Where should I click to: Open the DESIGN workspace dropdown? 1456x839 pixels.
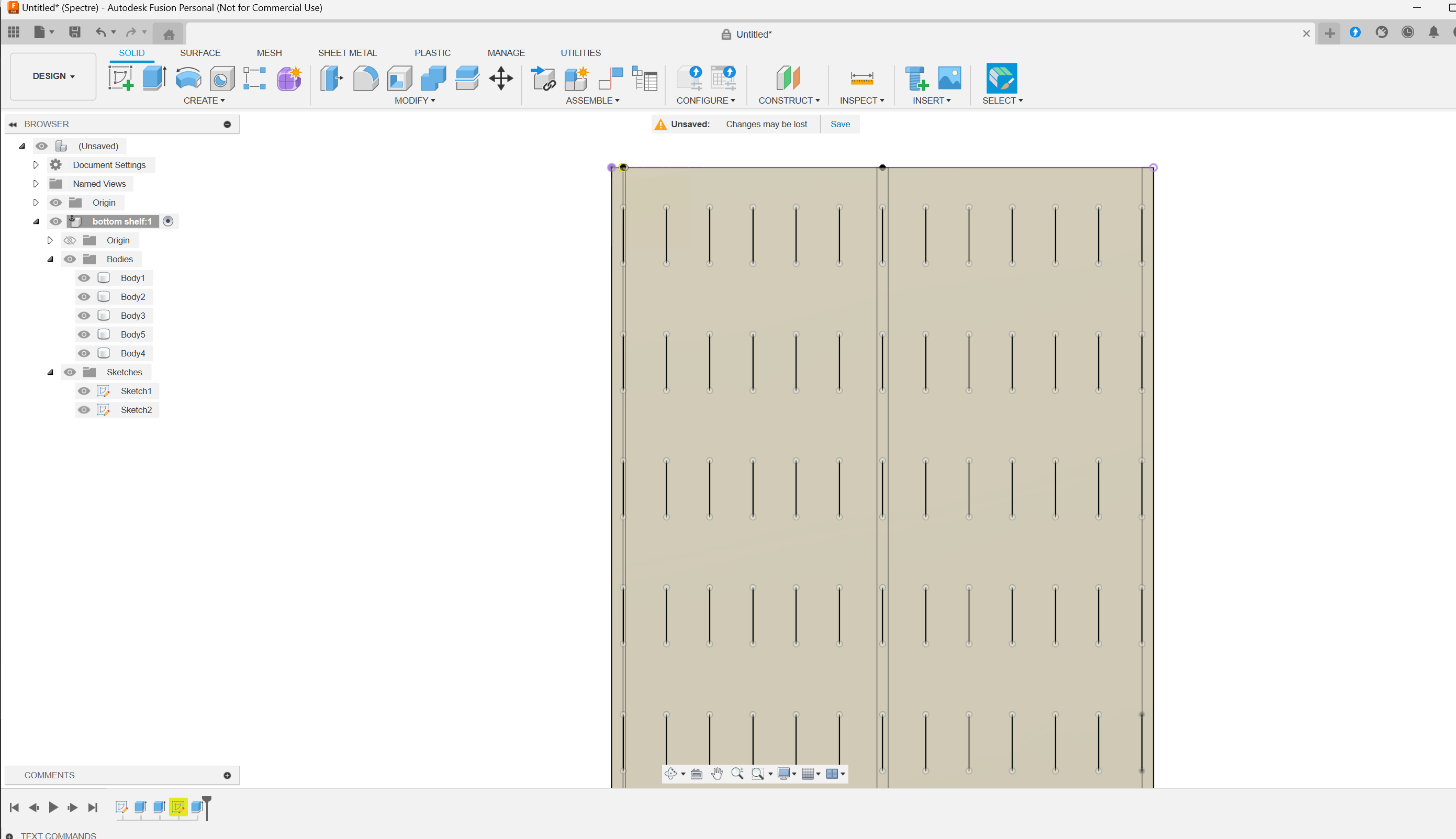(53, 76)
